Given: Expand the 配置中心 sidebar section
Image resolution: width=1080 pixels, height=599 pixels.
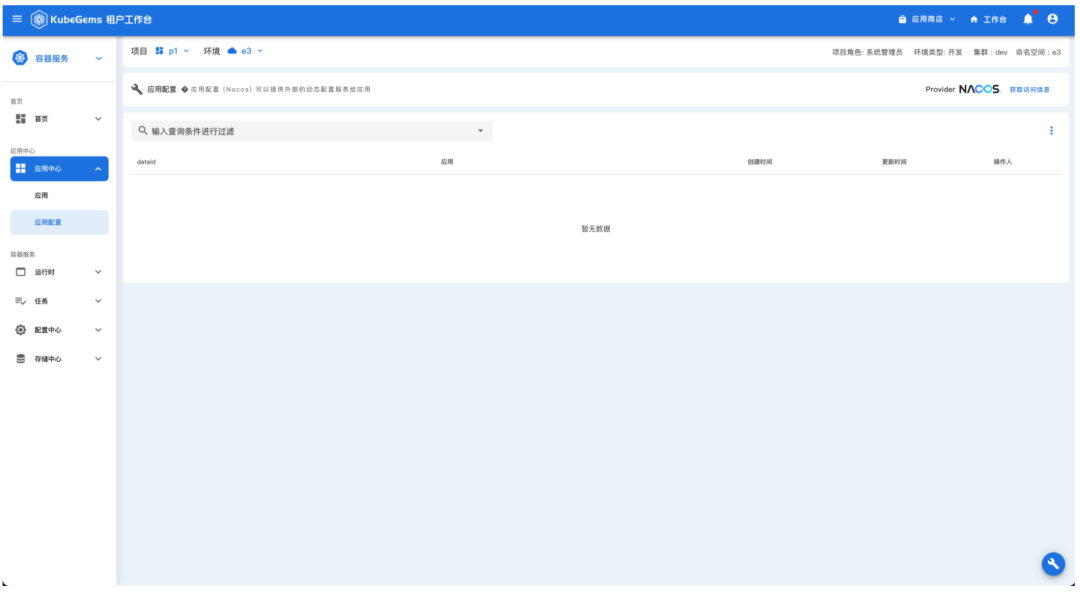Looking at the screenshot, I should (x=98, y=330).
